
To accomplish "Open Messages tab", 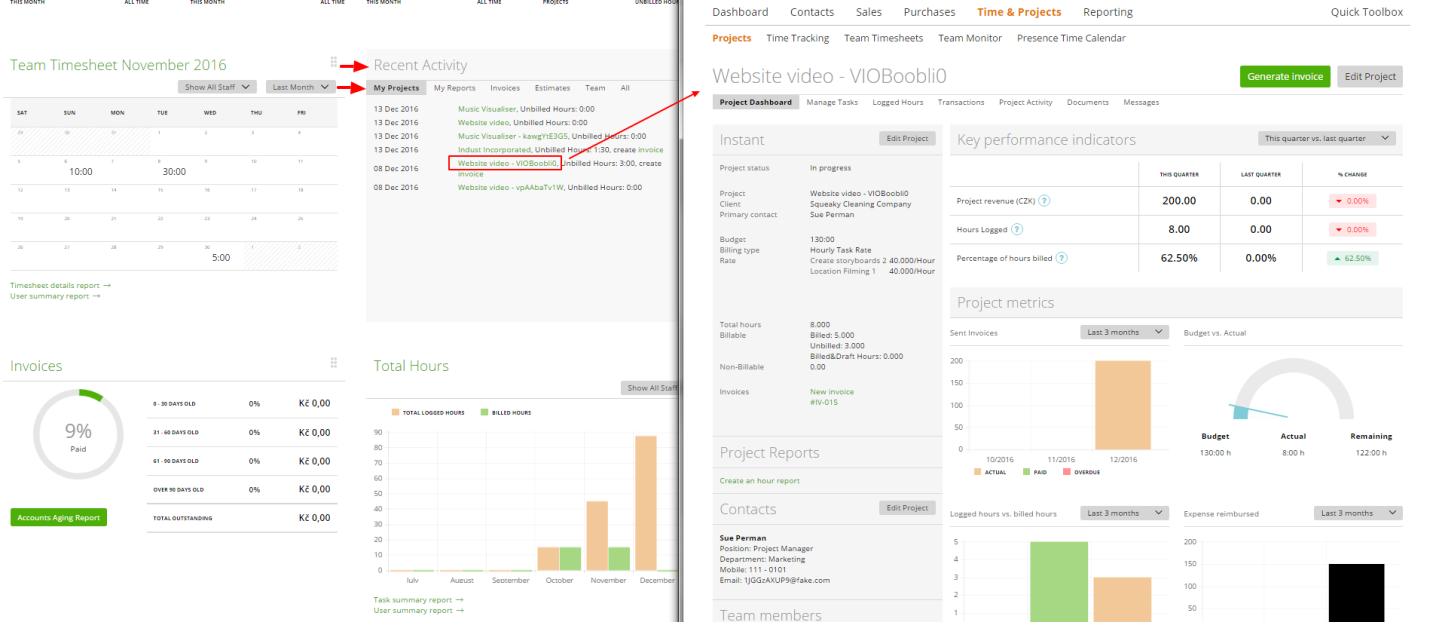I will coord(1141,102).
